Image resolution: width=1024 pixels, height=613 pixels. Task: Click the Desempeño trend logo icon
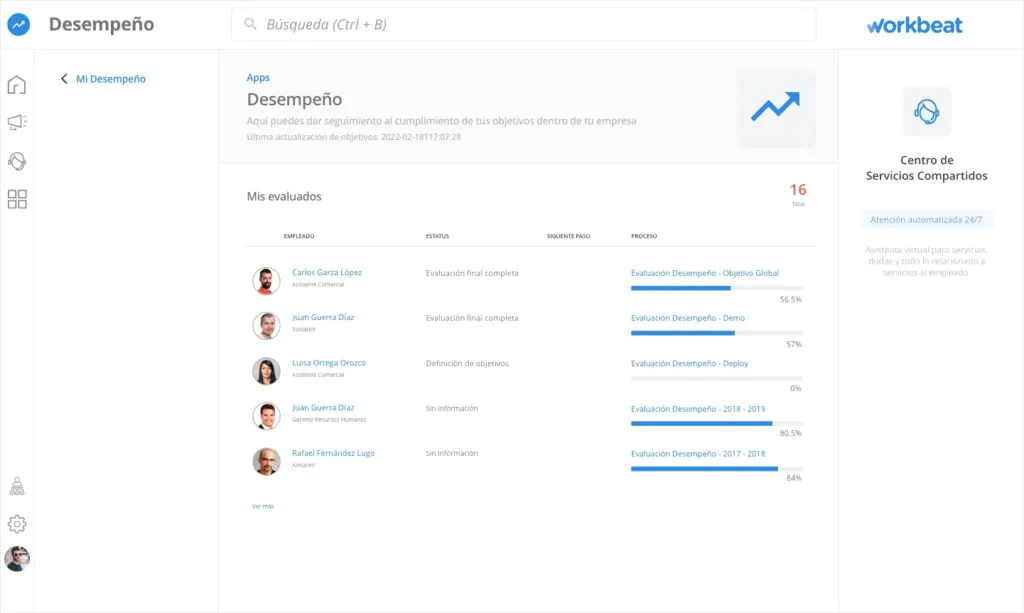point(18,25)
